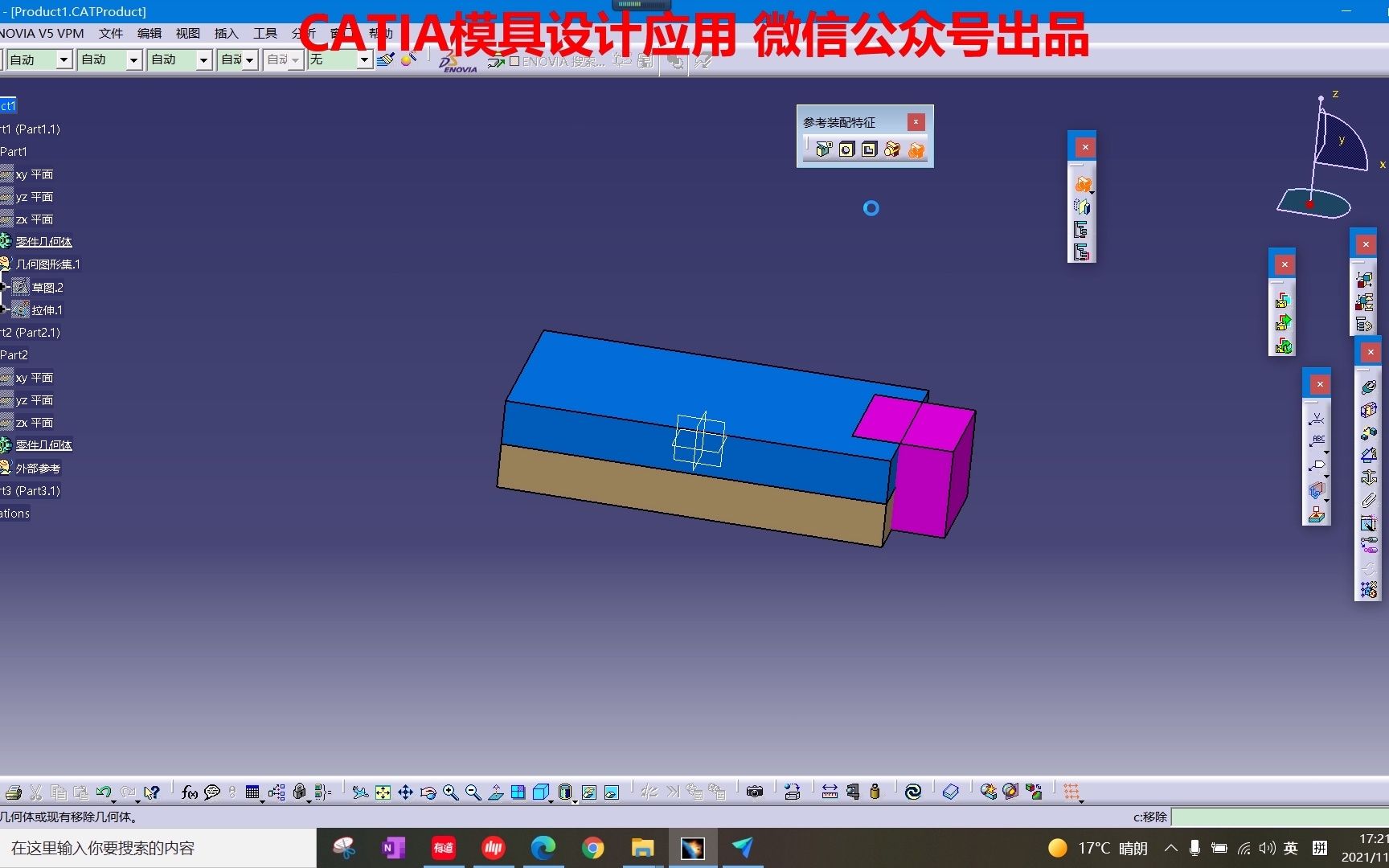The image size is (1389, 868).
Task: Open the 工具 menu
Action: 265,33
